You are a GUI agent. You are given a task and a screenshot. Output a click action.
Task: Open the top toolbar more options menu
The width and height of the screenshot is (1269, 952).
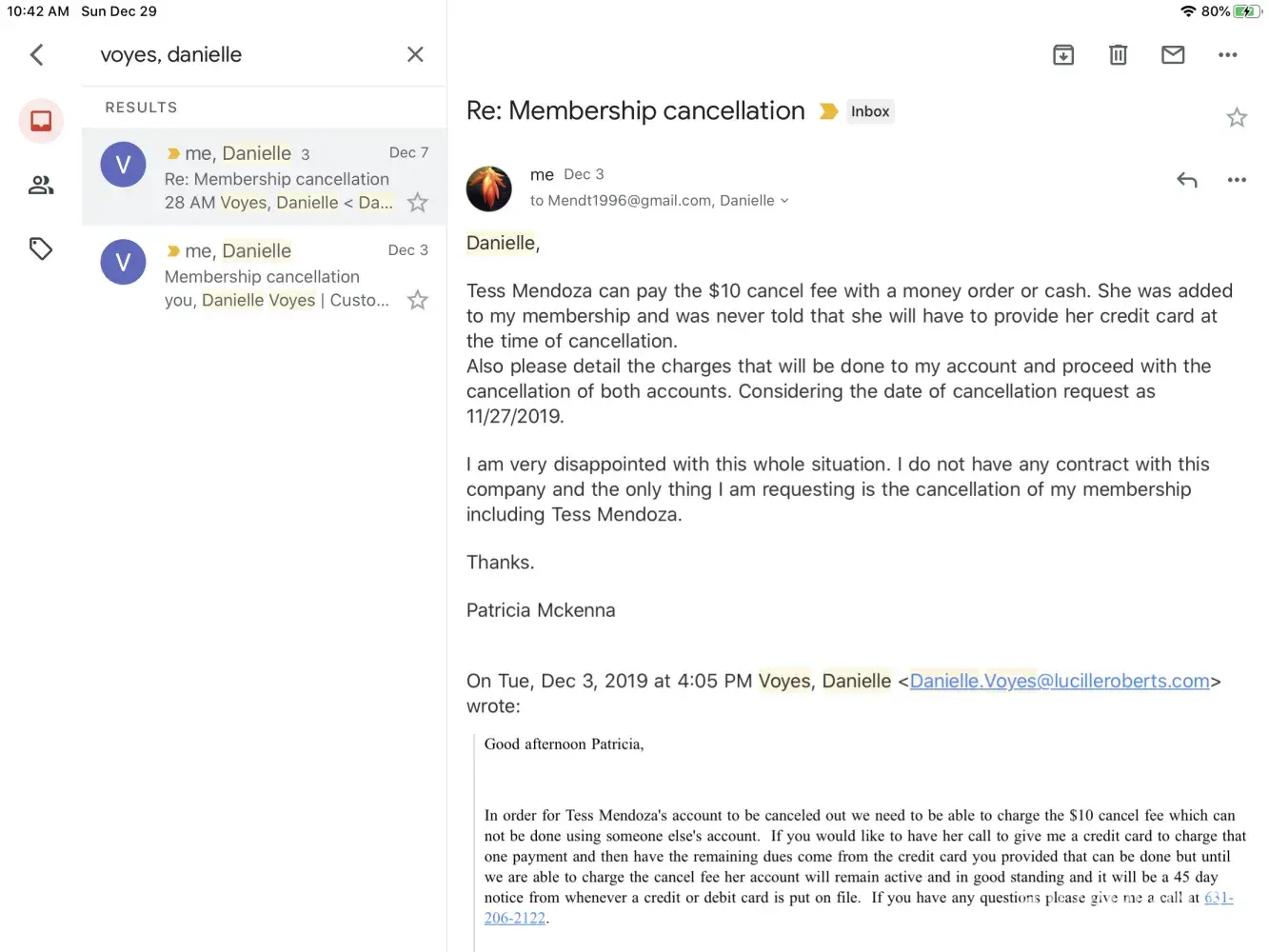[1228, 55]
